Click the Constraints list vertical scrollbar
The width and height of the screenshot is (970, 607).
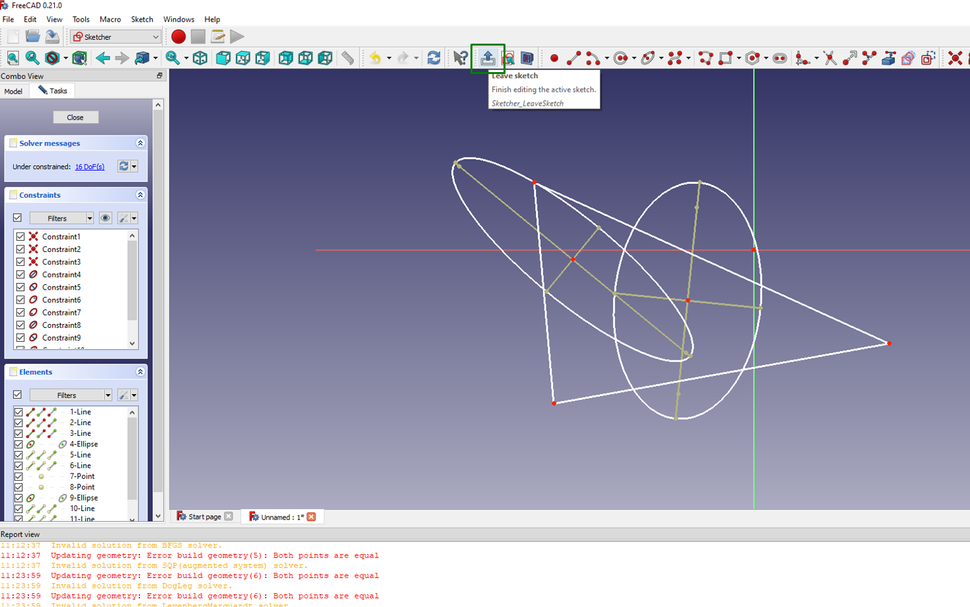pos(132,280)
